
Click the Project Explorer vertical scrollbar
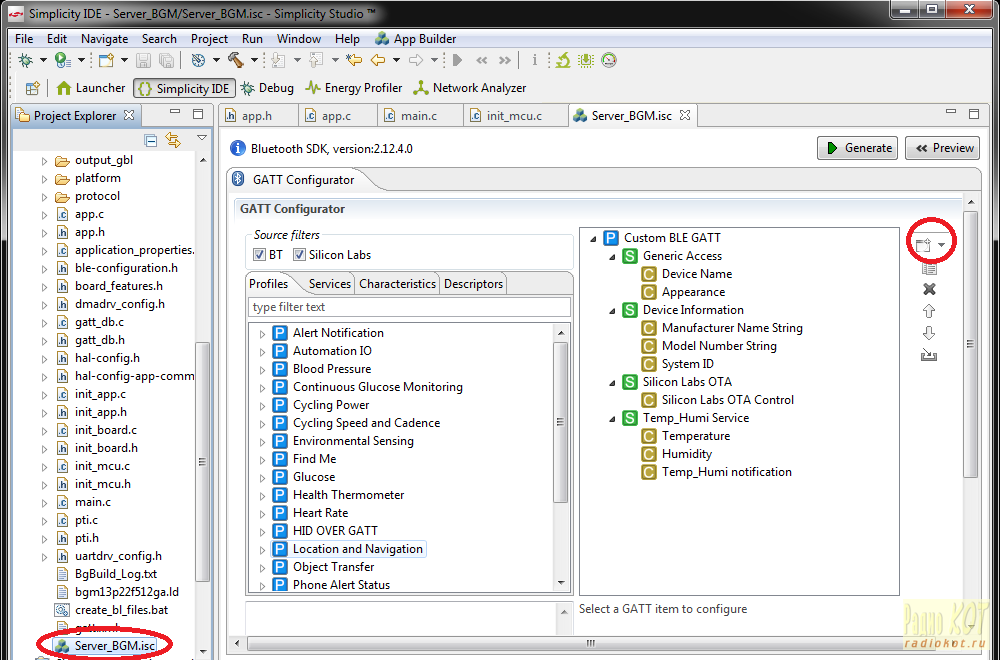202,462
